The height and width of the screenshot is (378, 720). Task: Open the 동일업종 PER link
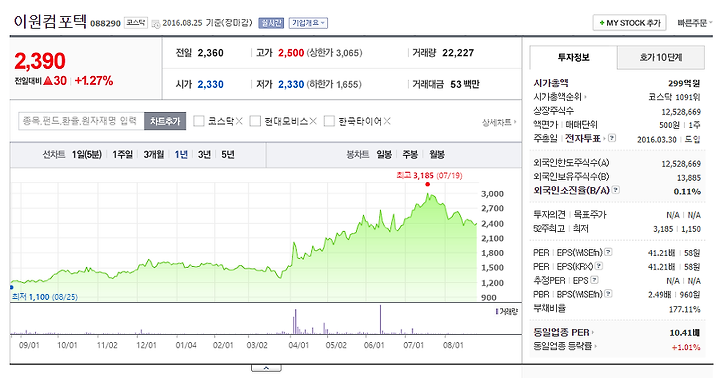(563, 332)
